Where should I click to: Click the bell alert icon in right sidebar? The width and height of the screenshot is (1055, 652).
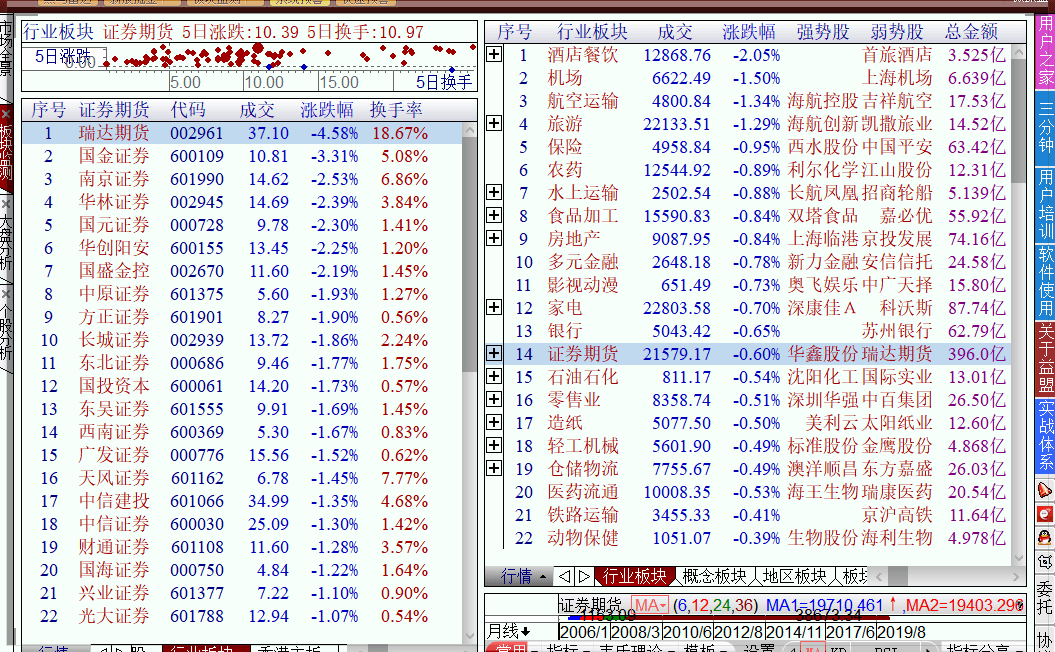(1045, 490)
